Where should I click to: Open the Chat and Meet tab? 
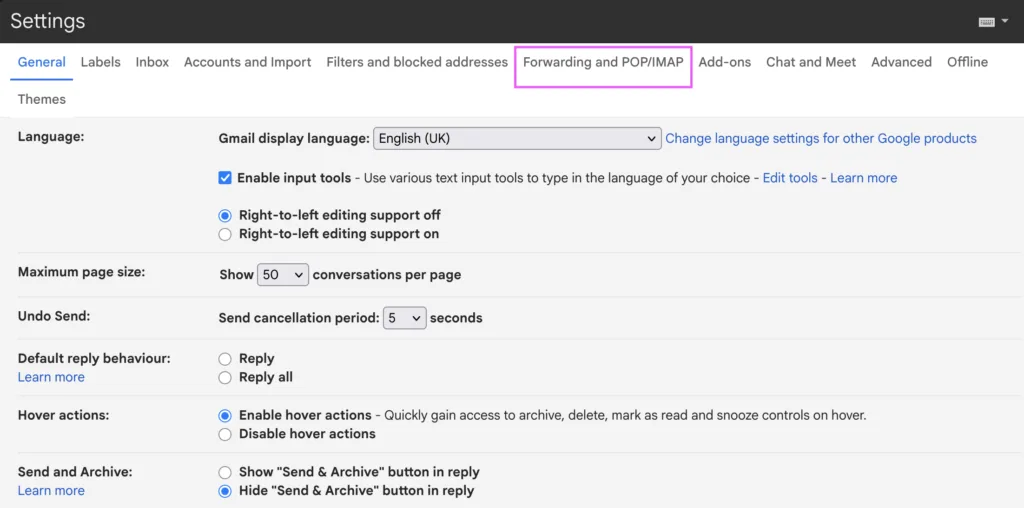tap(811, 62)
